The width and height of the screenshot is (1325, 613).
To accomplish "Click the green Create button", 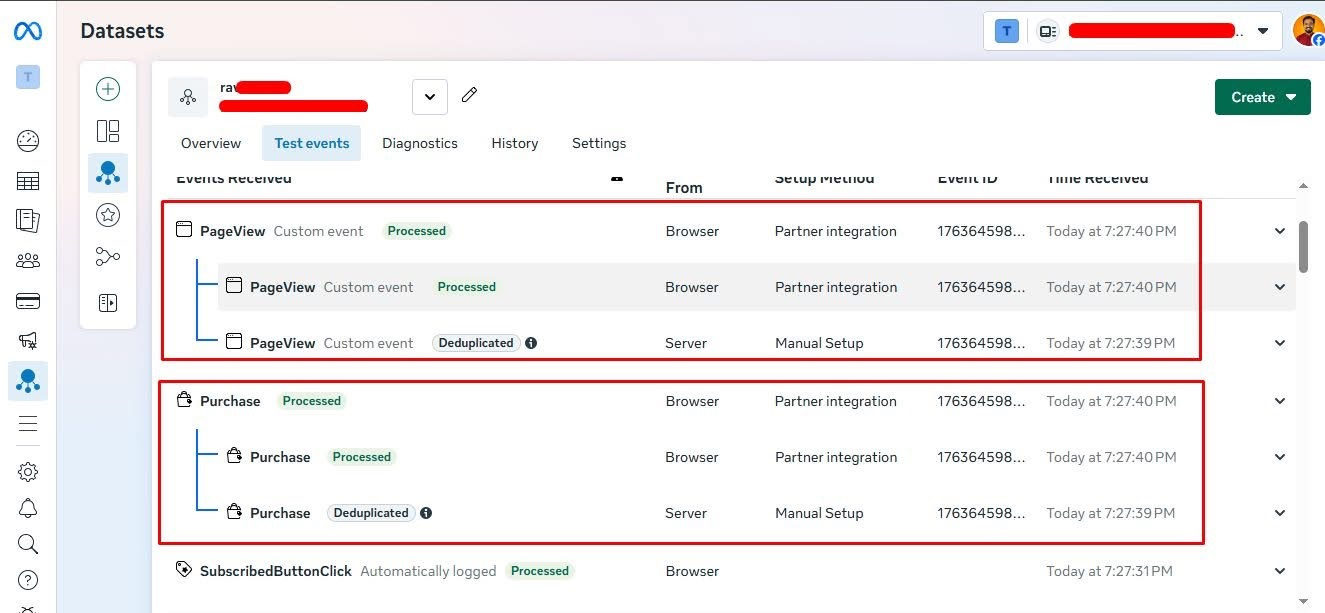I will click(x=1263, y=97).
